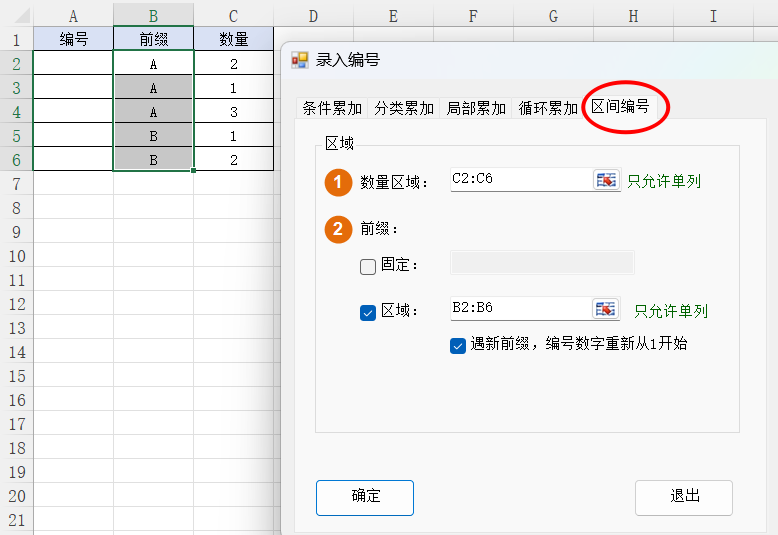The width and height of the screenshot is (778, 535).
Task: Open the 局部累加 tab
Action: tap(476, 108)
